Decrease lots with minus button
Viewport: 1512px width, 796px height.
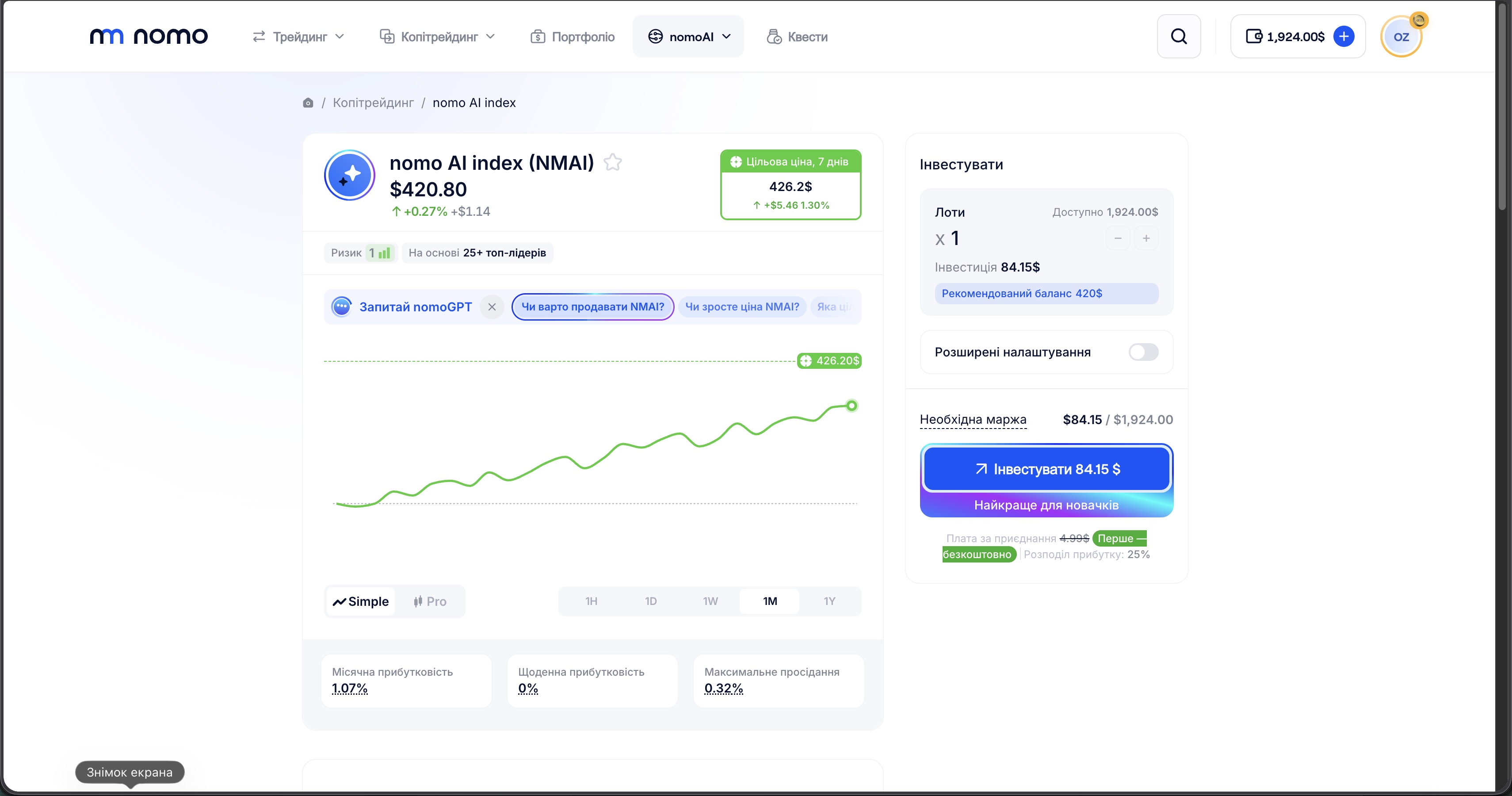coord(1118,238)
